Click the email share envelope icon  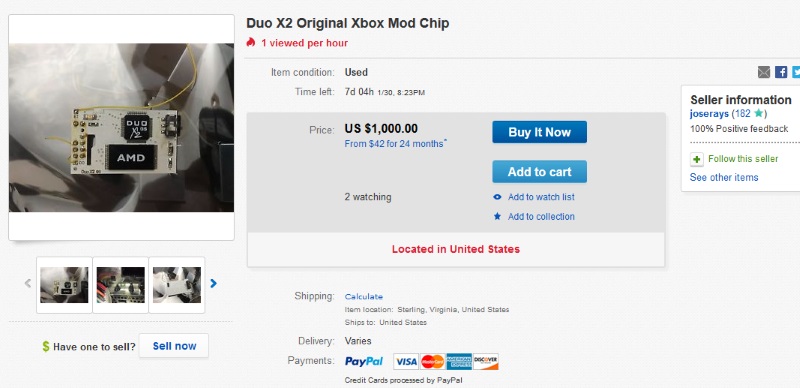coord(764,72)
